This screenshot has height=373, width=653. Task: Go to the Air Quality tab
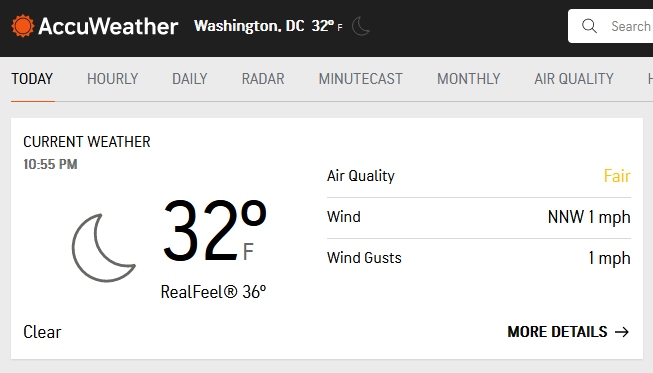click(574, 79)
